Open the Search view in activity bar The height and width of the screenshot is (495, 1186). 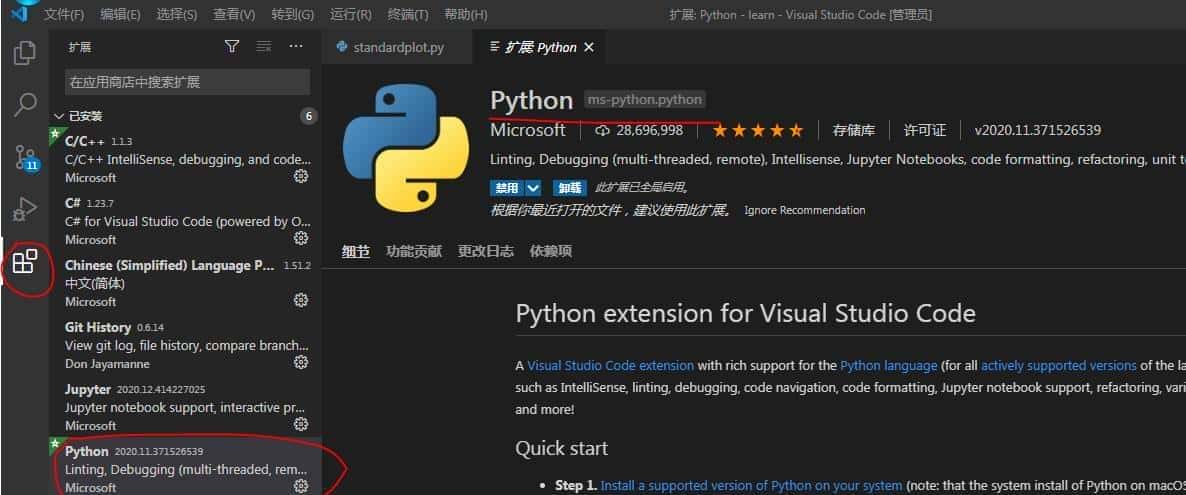25,104
